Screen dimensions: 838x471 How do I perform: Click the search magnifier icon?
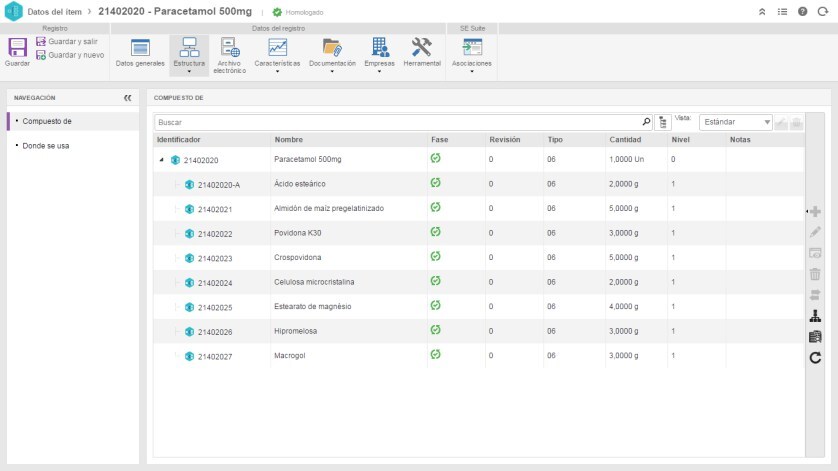[x=646, y=122]
